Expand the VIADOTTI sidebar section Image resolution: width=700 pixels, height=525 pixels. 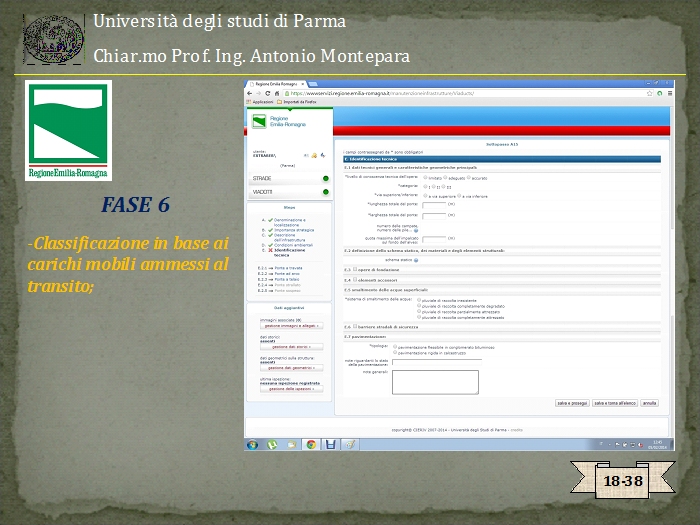point(289,191)
